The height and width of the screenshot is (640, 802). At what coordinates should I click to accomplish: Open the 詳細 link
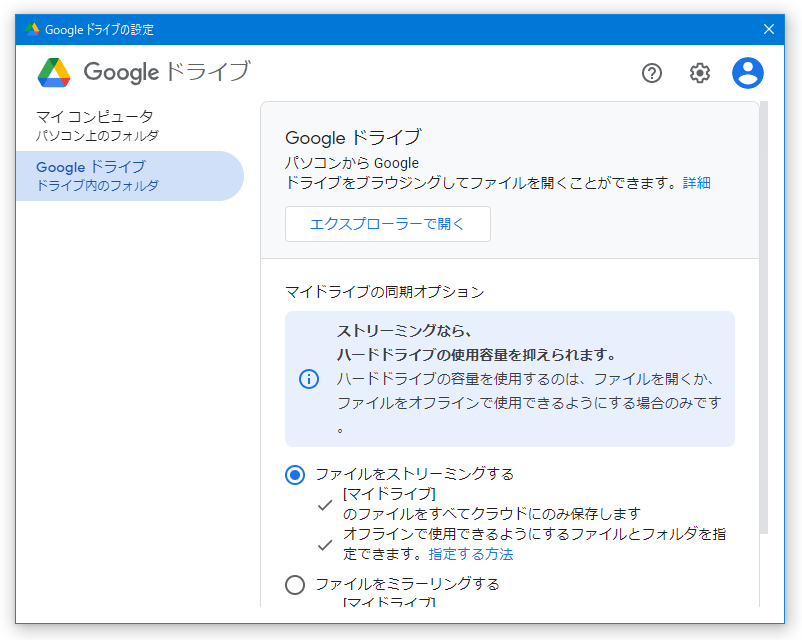click(x=697, y=183)
